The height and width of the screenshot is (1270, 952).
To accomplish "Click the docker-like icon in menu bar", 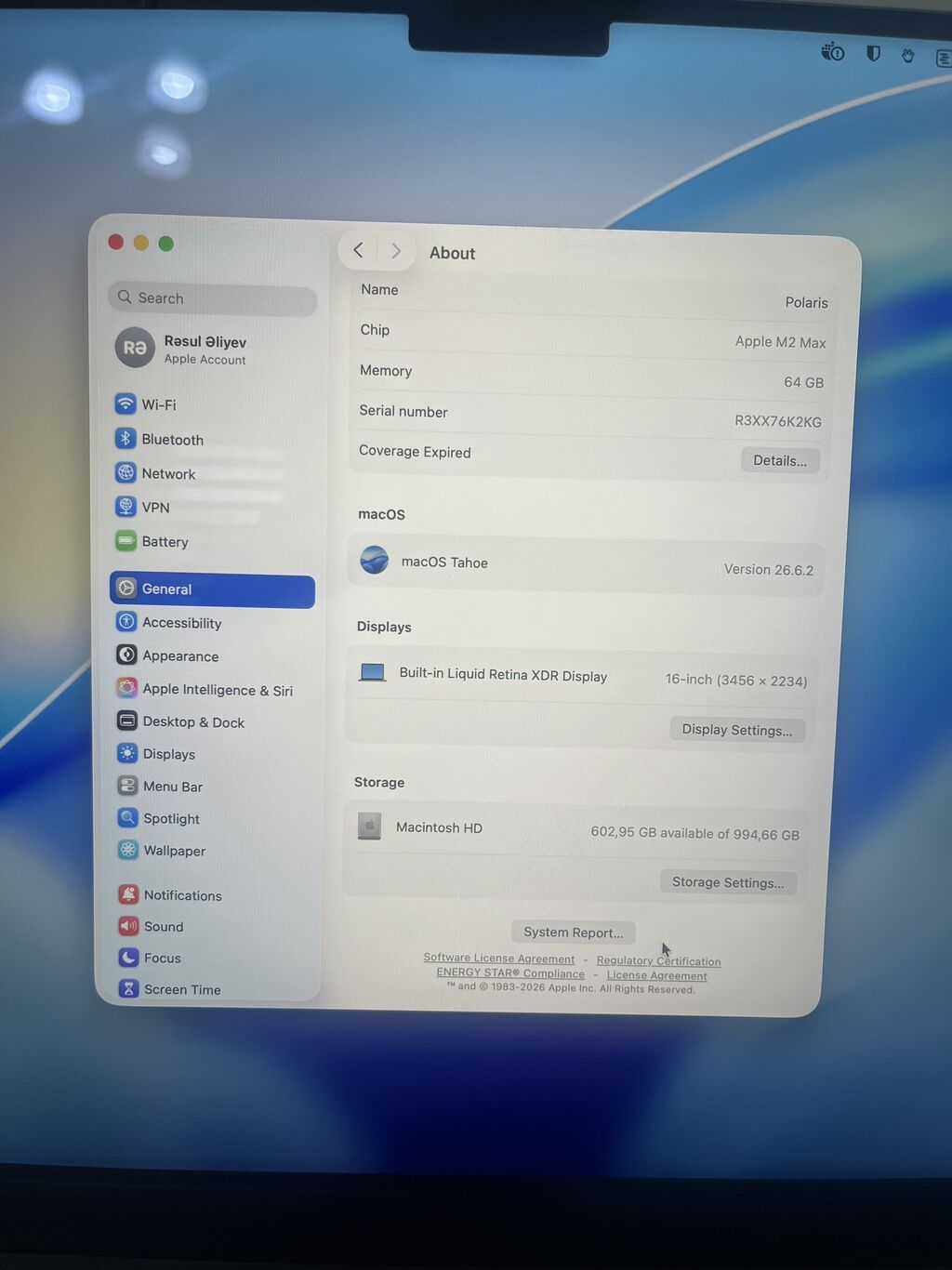I will pos(833,52).
